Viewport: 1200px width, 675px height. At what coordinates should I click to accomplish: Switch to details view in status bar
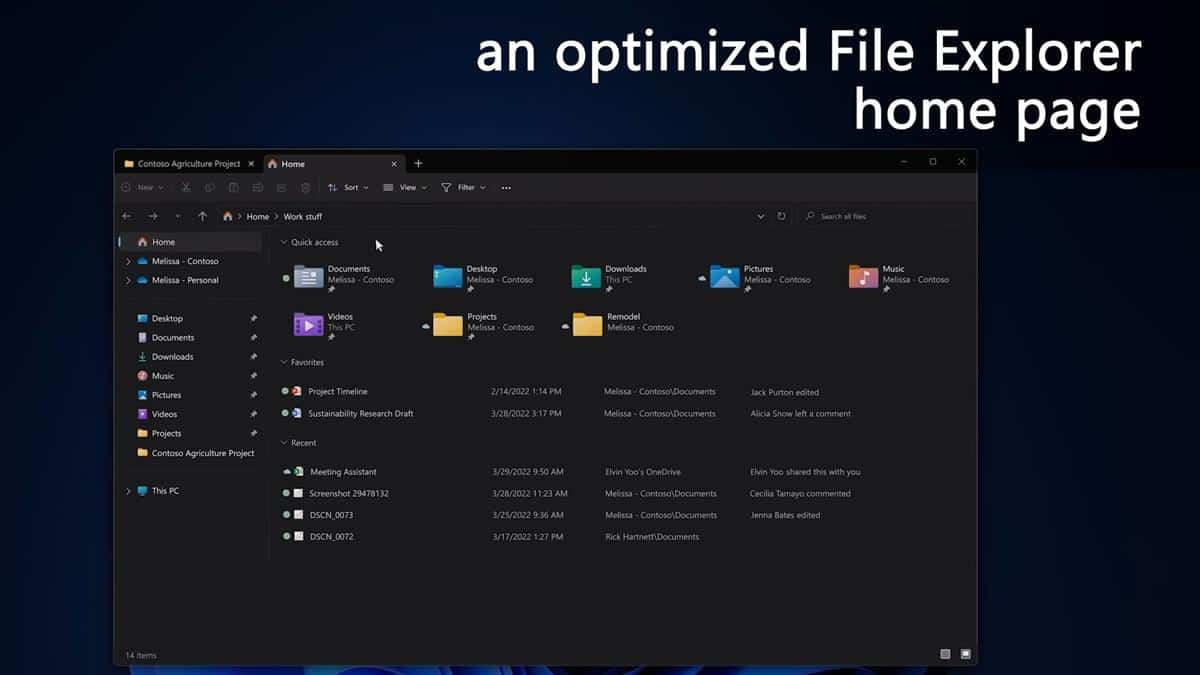pyautogui.click(x=945, y=654)
